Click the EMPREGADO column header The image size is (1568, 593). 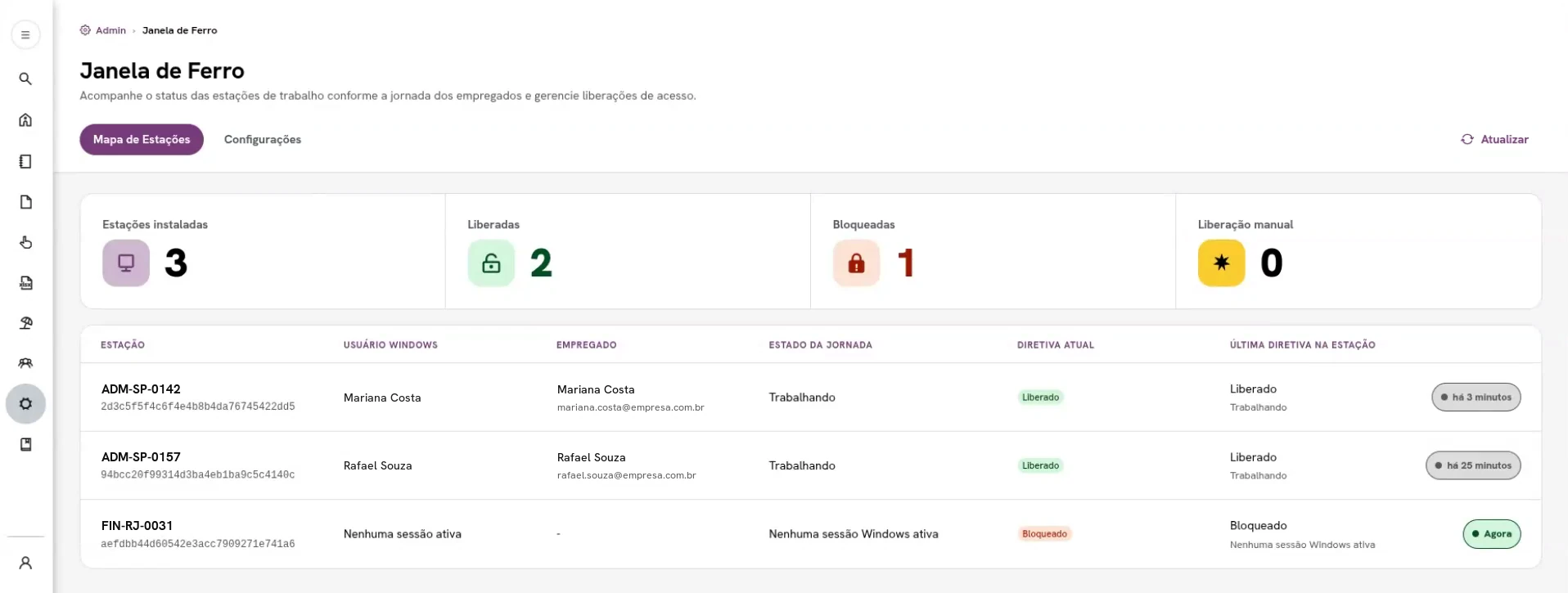pos(587,345)
